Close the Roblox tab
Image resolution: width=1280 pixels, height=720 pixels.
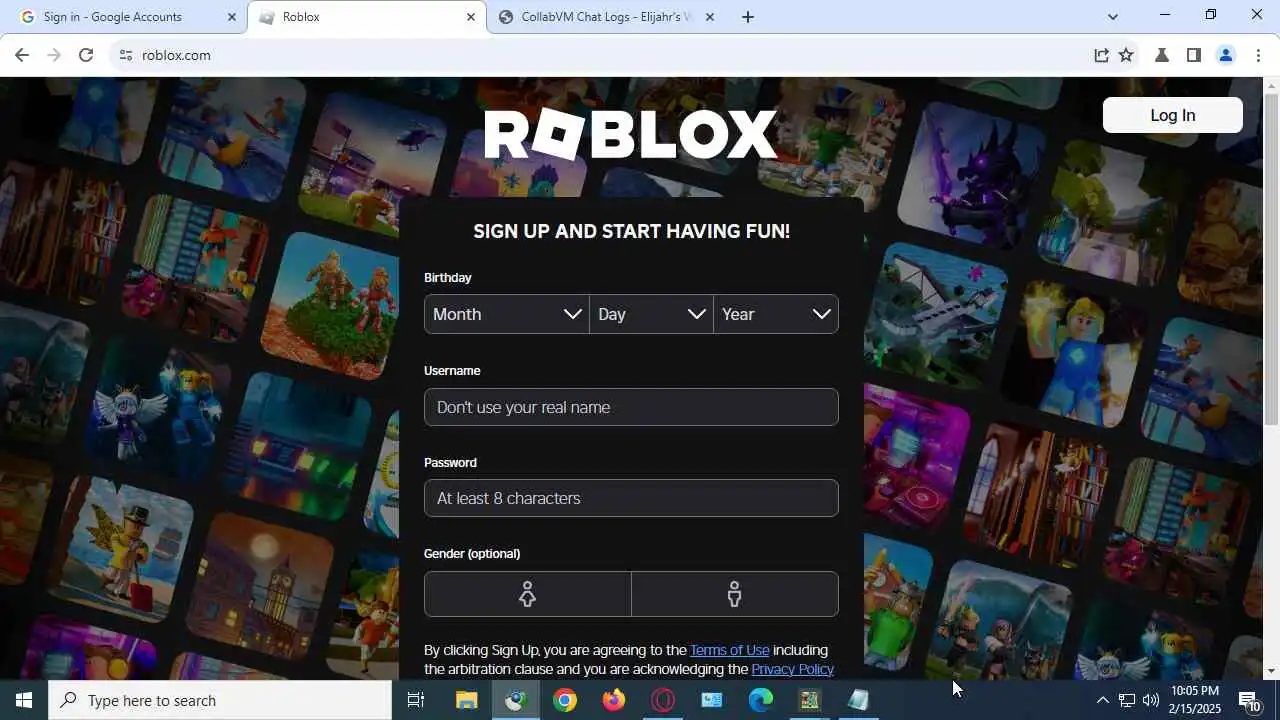pos(471,17)
